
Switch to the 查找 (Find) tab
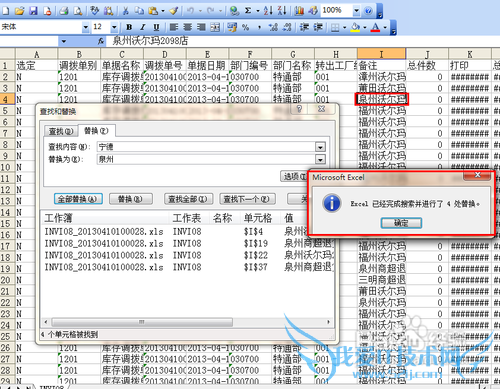pos(61,131)
